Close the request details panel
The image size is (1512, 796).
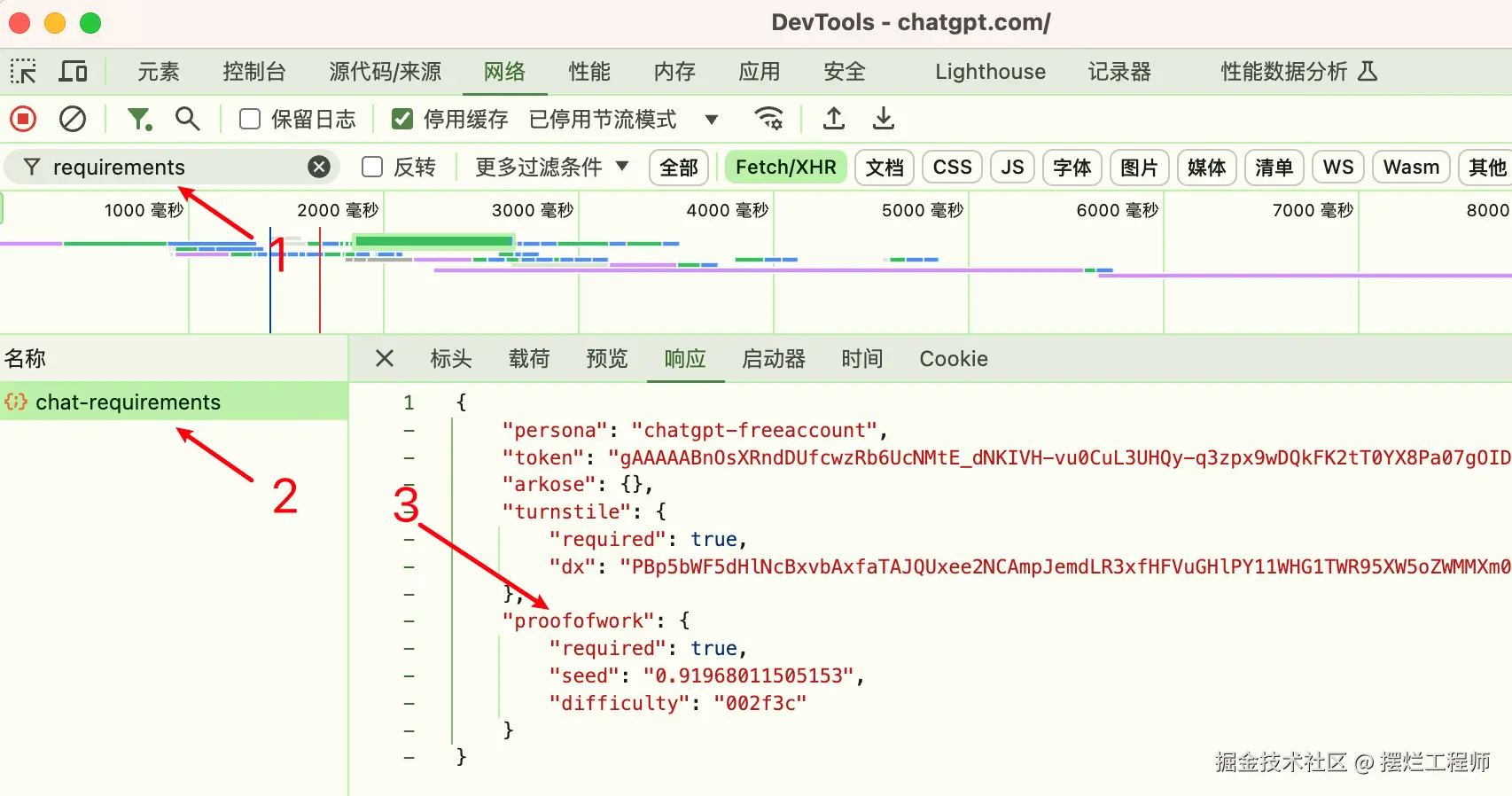tap(384, 358)
